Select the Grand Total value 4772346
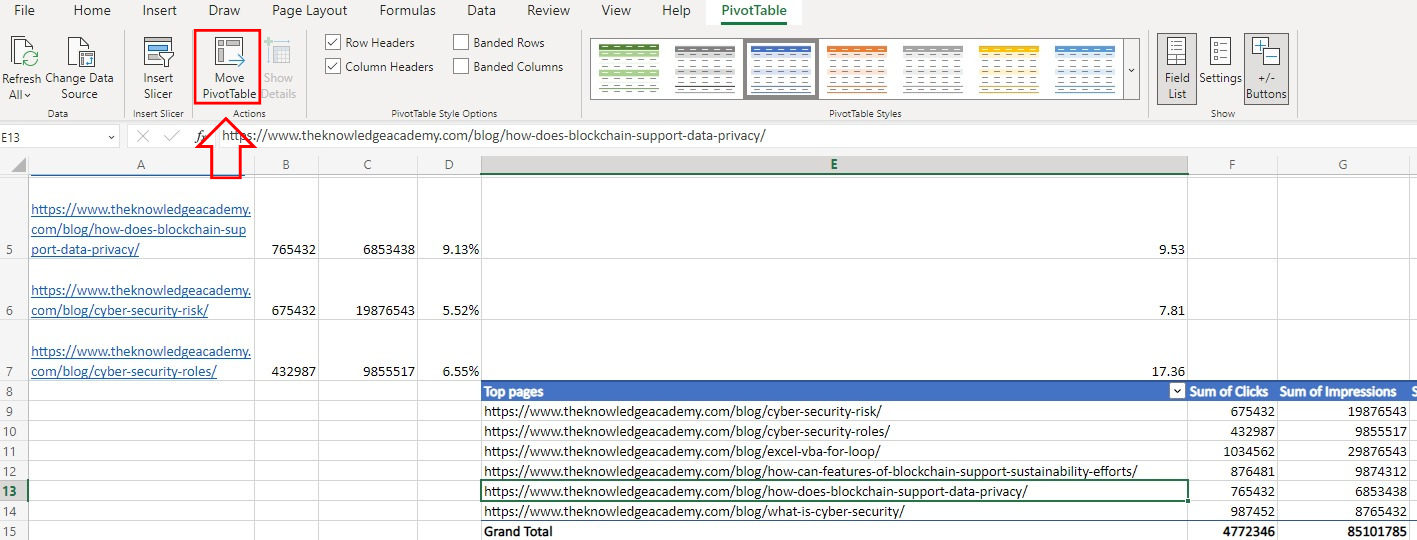The image size is (1417, 540). [x=1232, y=531]
